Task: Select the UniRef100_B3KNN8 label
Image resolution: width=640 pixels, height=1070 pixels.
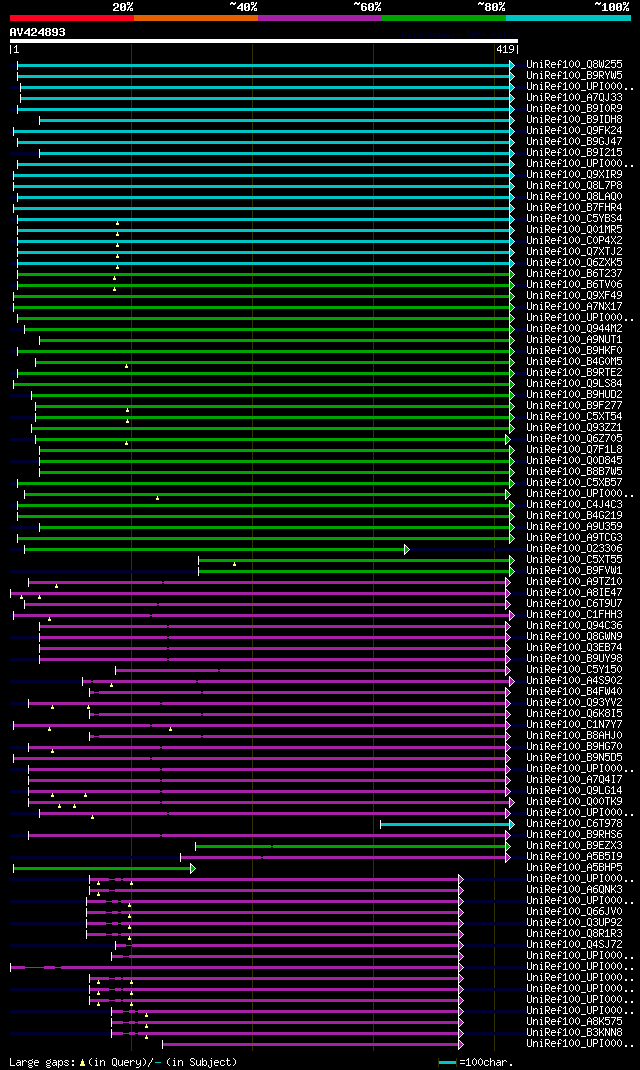Action: [x=574, y=1032]
